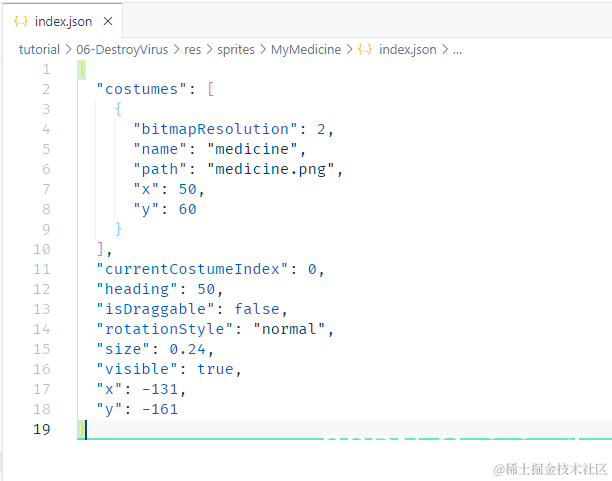The image size is (612, 481).
Task: Click the isDraggable value false
Action: coord(257,309)
